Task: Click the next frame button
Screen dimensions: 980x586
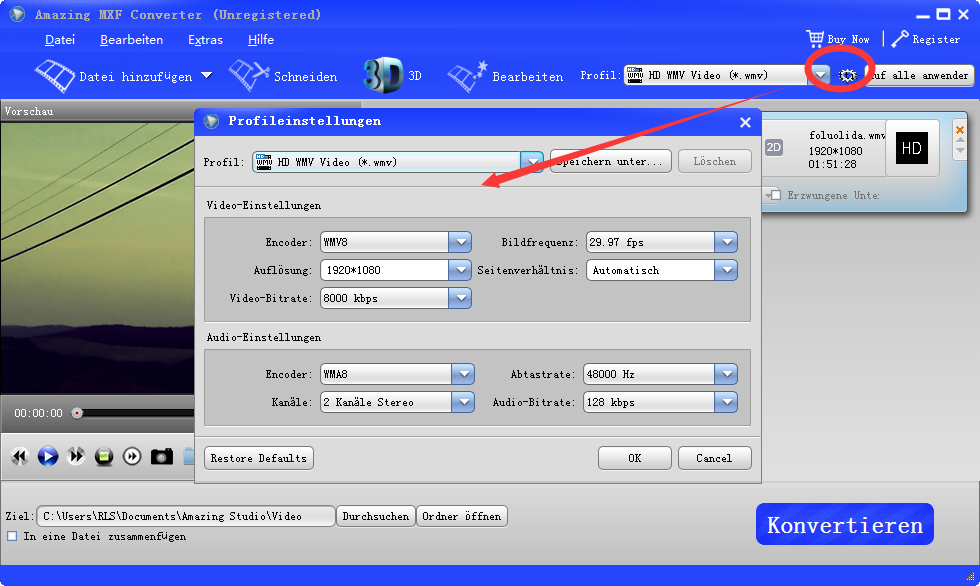Action: click(132, 456)
